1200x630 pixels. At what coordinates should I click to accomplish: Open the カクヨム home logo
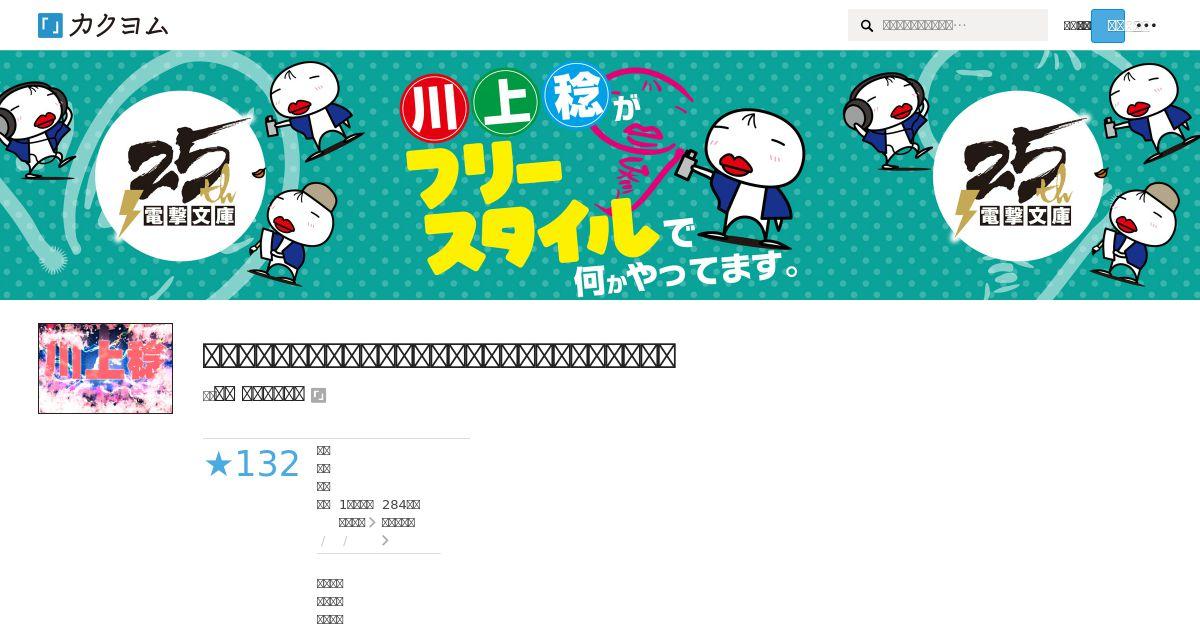(x=103, y=25)
